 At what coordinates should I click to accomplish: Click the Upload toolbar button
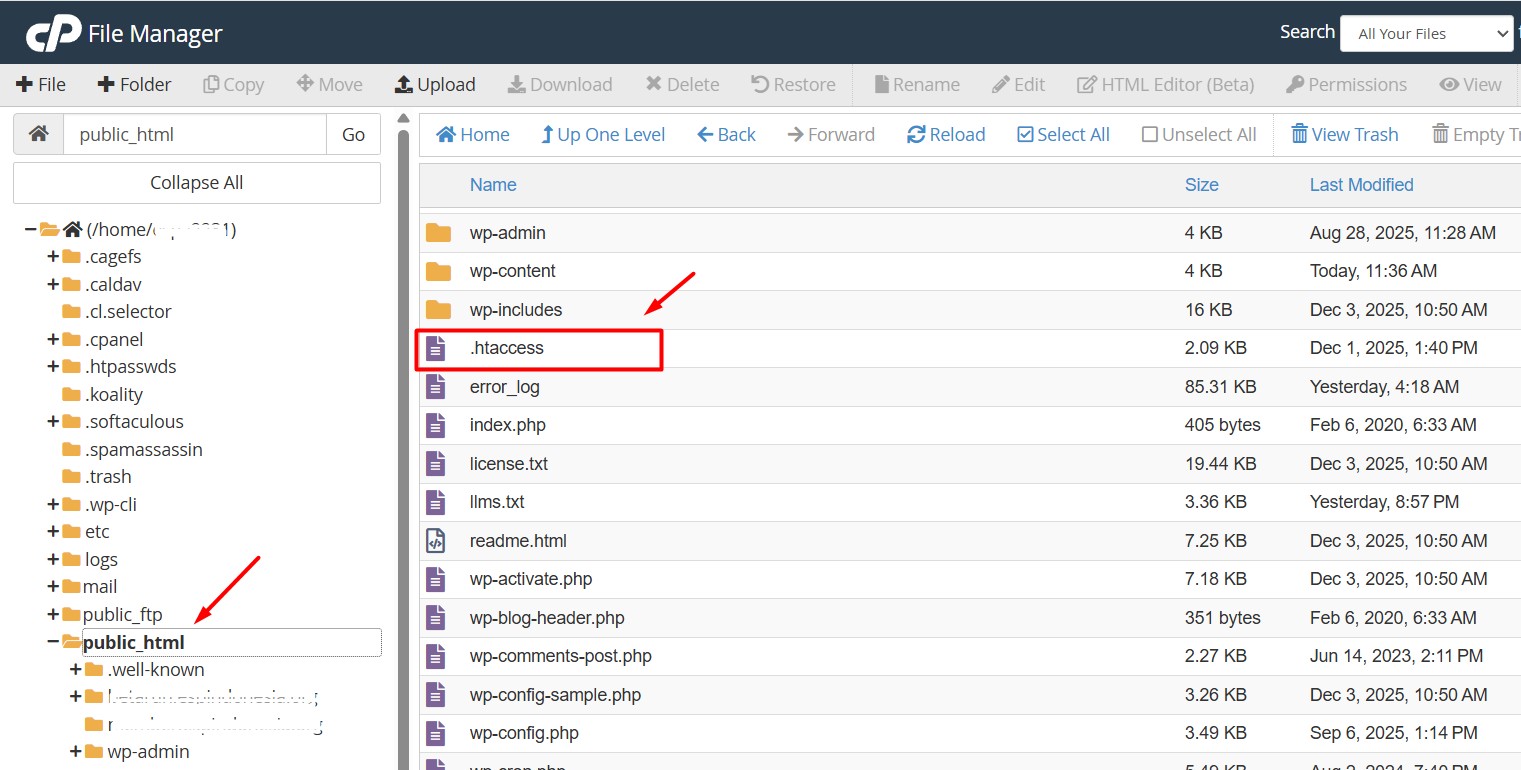435,85
